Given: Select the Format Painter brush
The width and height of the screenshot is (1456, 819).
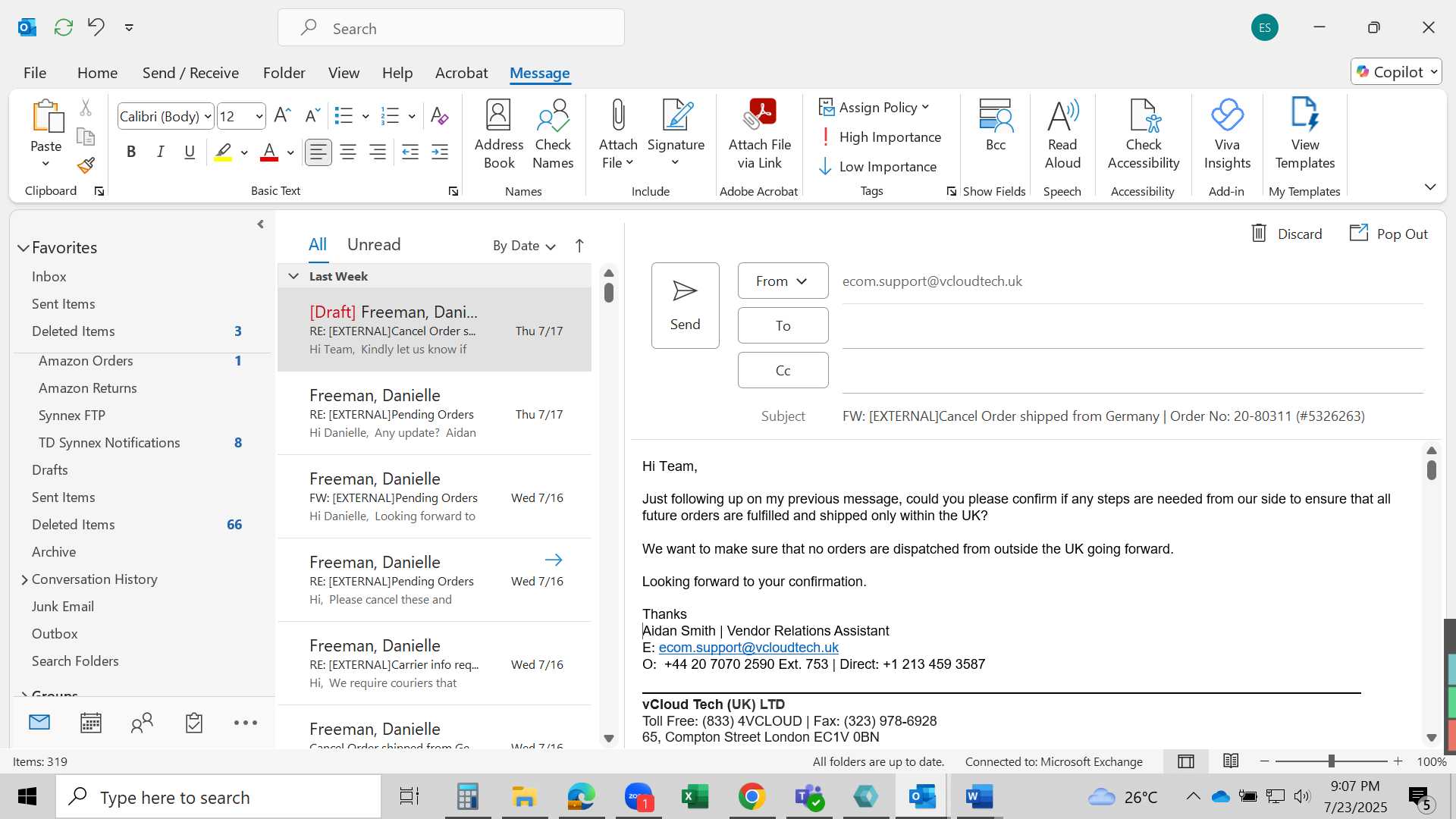Looking at the screenshot, I should tap(86, 165).
